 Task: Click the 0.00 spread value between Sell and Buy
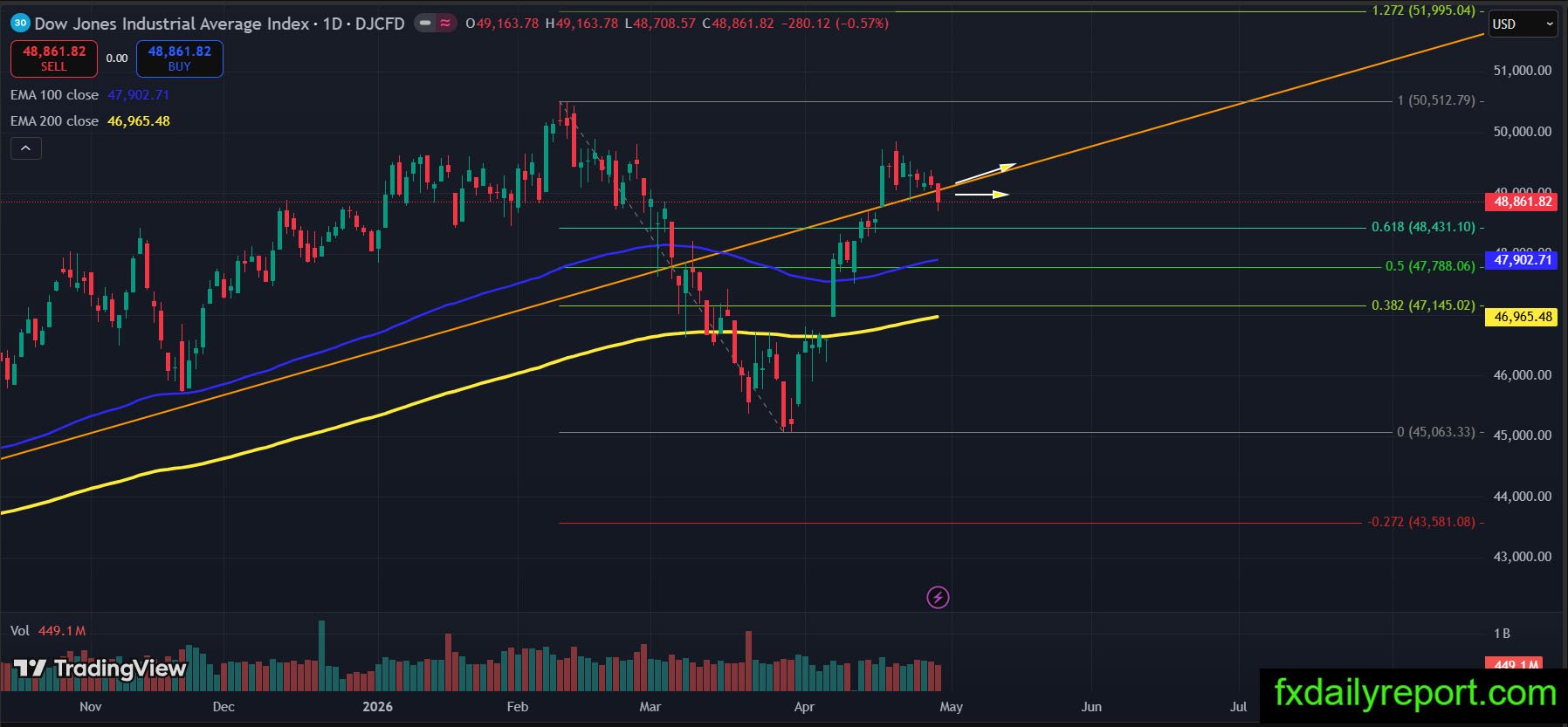point(117,58)
